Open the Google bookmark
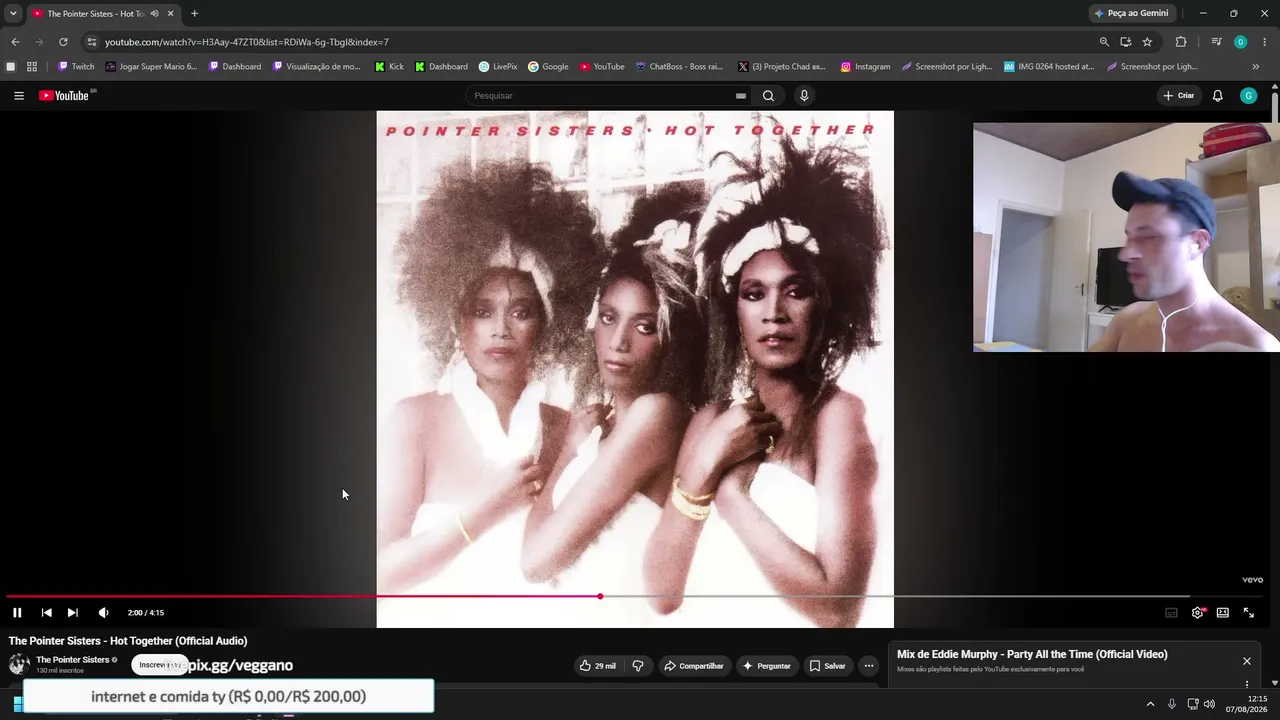The width and height of the screenshot is (1280, 720). tap(548, 67)
